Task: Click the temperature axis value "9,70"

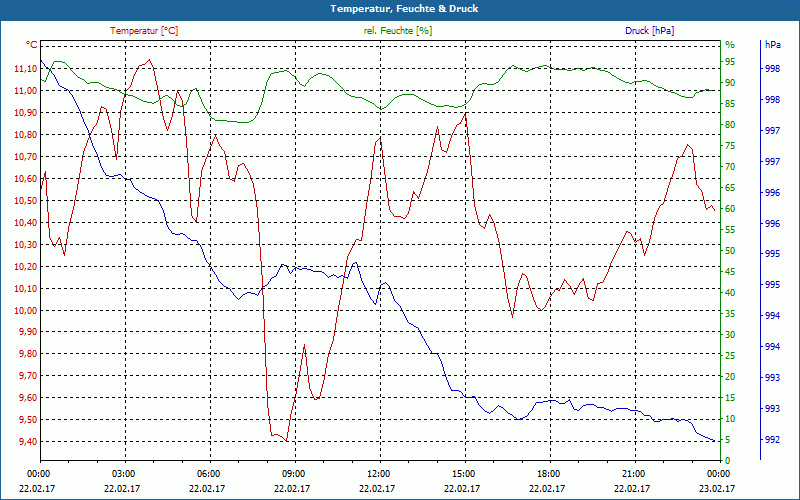Action: [x=28, y=376]
